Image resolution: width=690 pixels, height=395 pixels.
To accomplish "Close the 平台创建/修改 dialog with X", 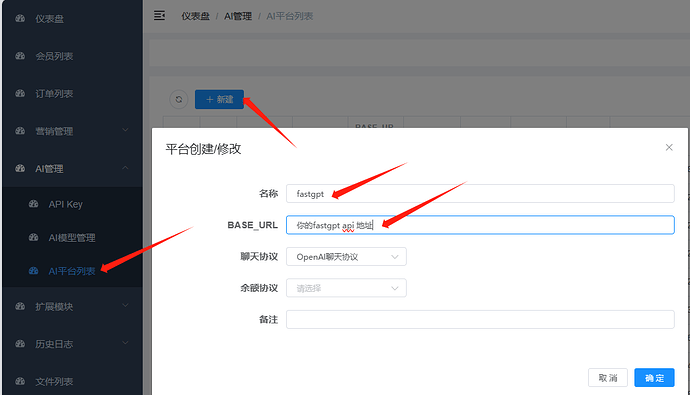I will (669, 147).
